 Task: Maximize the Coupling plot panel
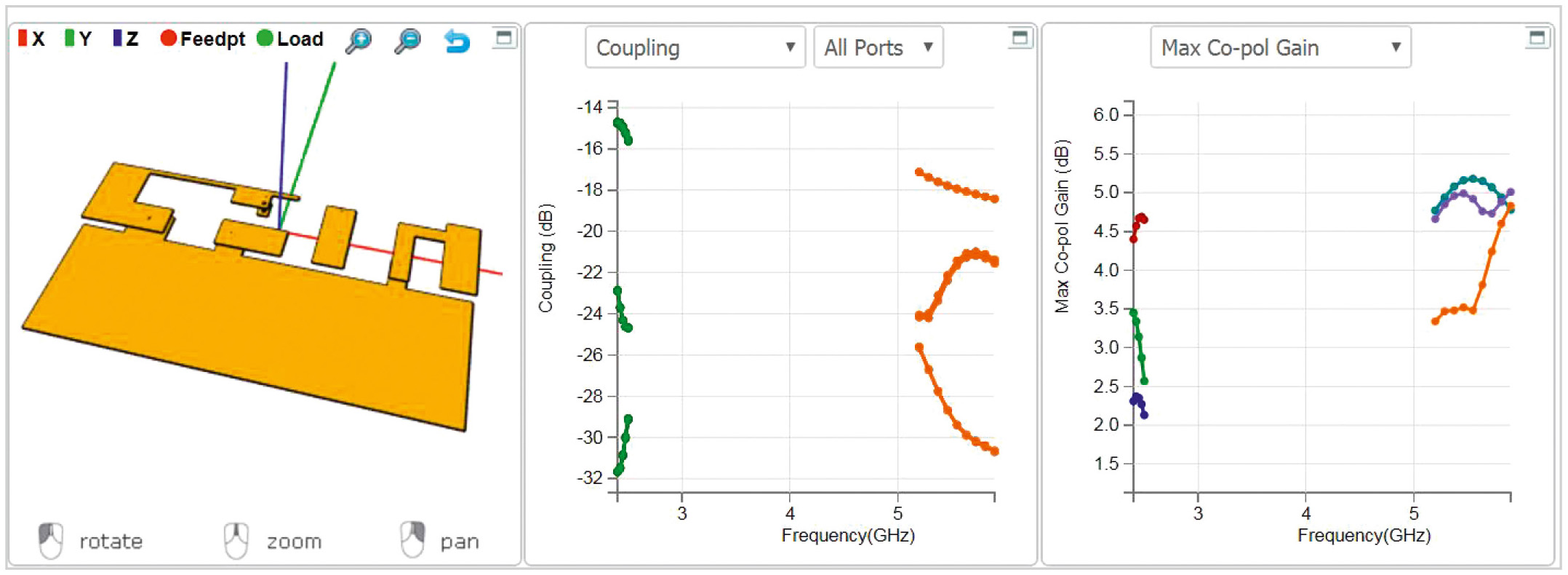pos(1020,37)
